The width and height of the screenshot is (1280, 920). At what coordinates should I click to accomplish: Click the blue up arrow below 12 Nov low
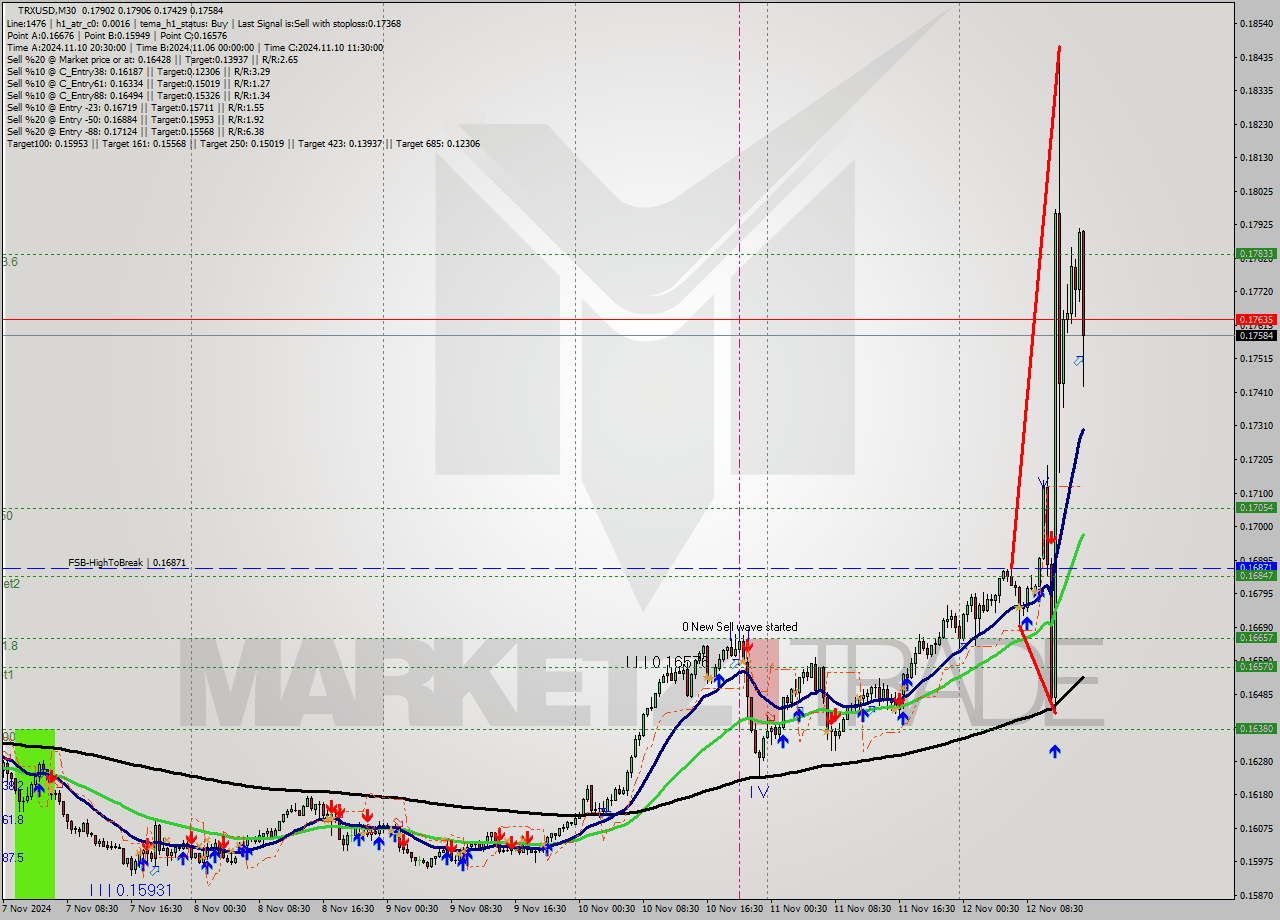(x=1054, y=750)
